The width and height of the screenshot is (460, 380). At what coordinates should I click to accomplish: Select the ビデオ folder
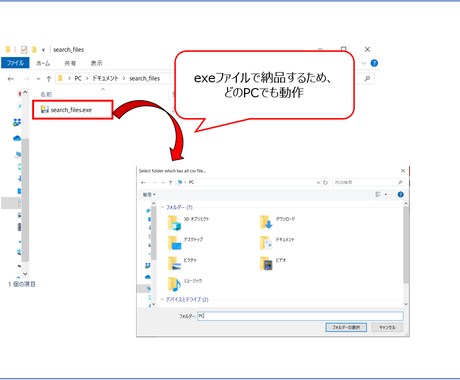coord(273,263)
